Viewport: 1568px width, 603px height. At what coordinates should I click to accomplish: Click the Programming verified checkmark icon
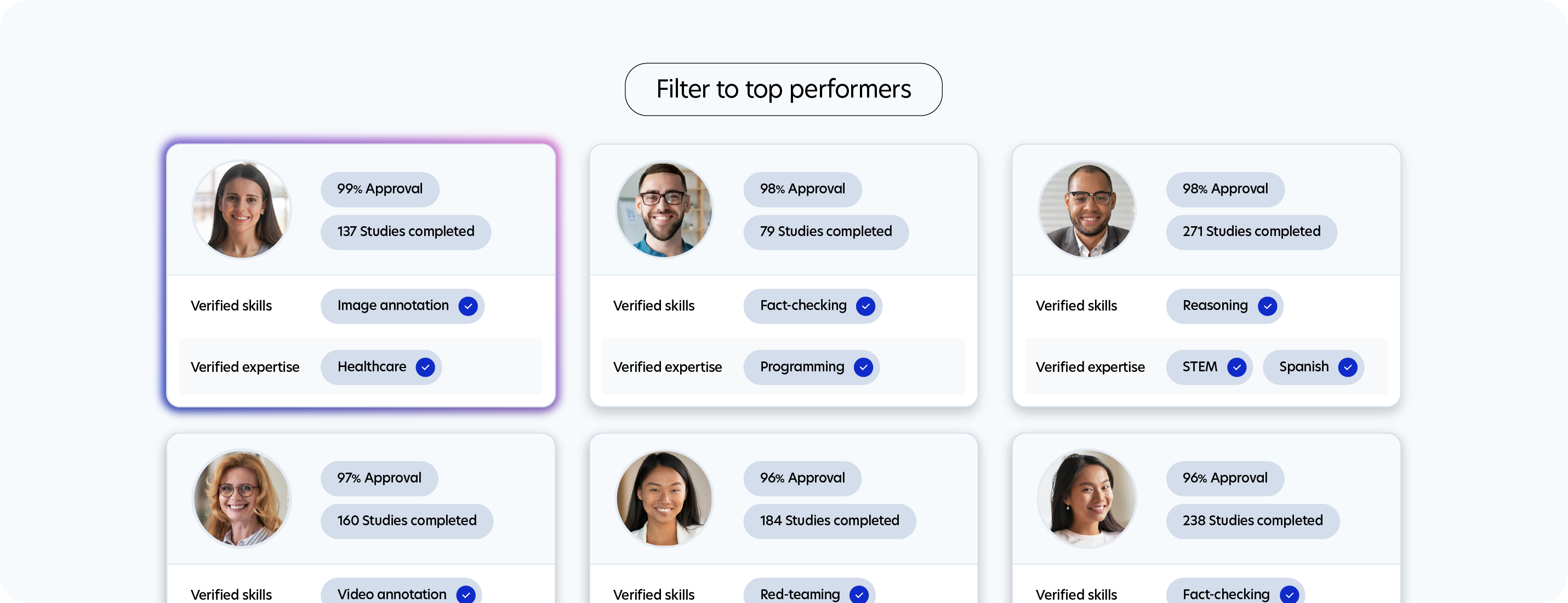pos(863,367)
